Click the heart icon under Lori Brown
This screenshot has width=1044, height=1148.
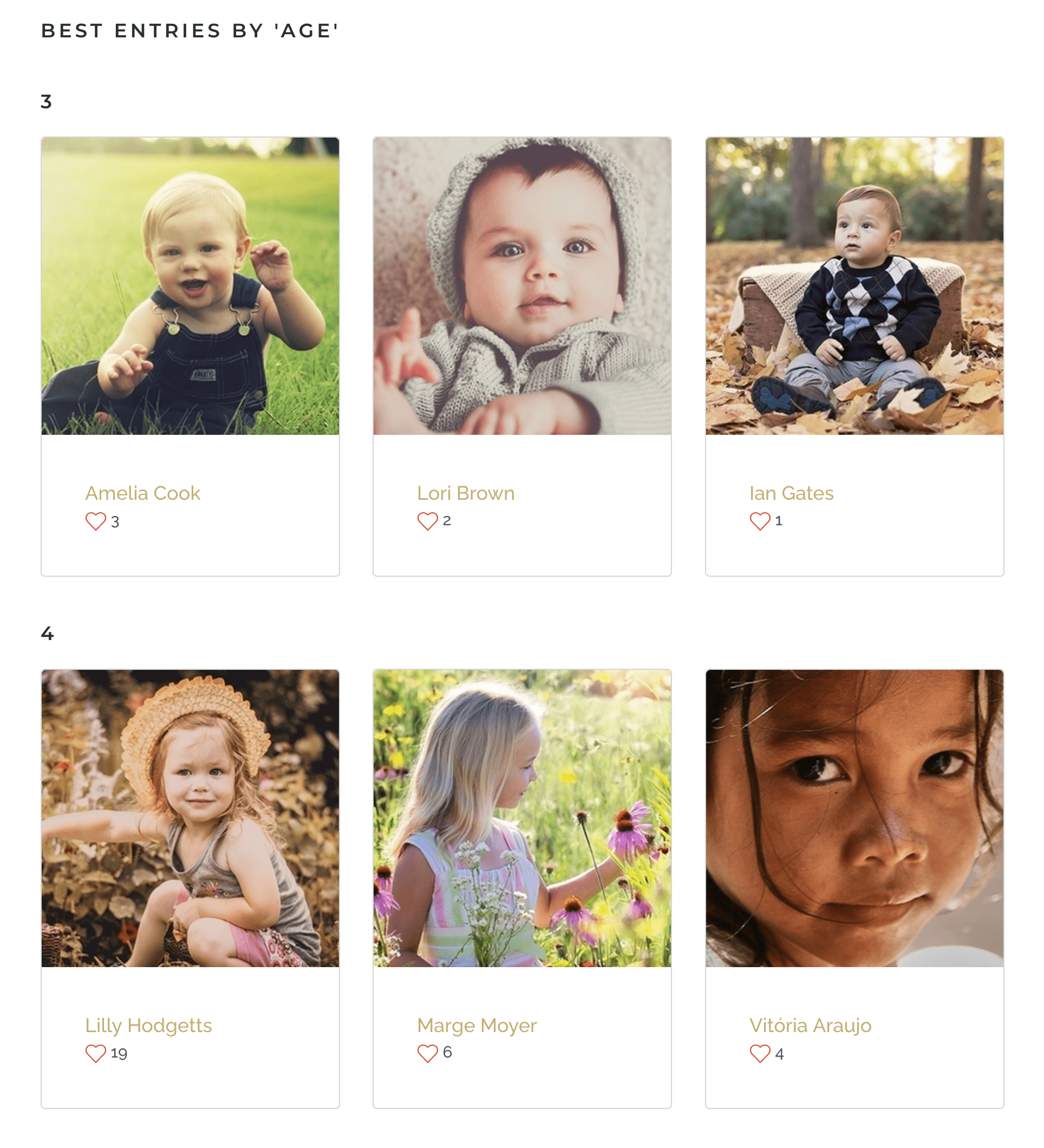pos(428,521)
